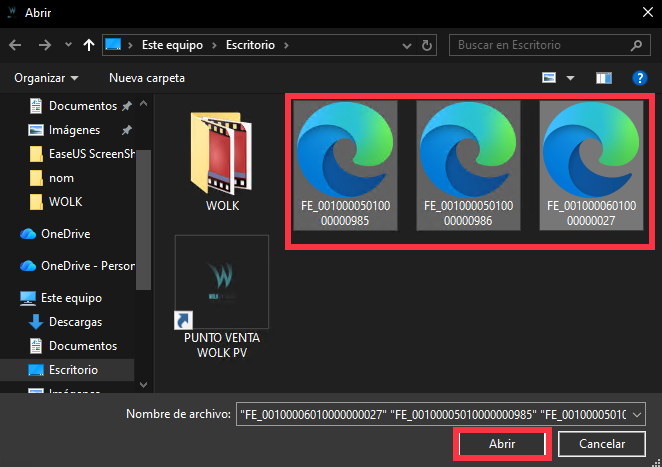Select OneDrive in the navigation pane

[x=67, y=234]
